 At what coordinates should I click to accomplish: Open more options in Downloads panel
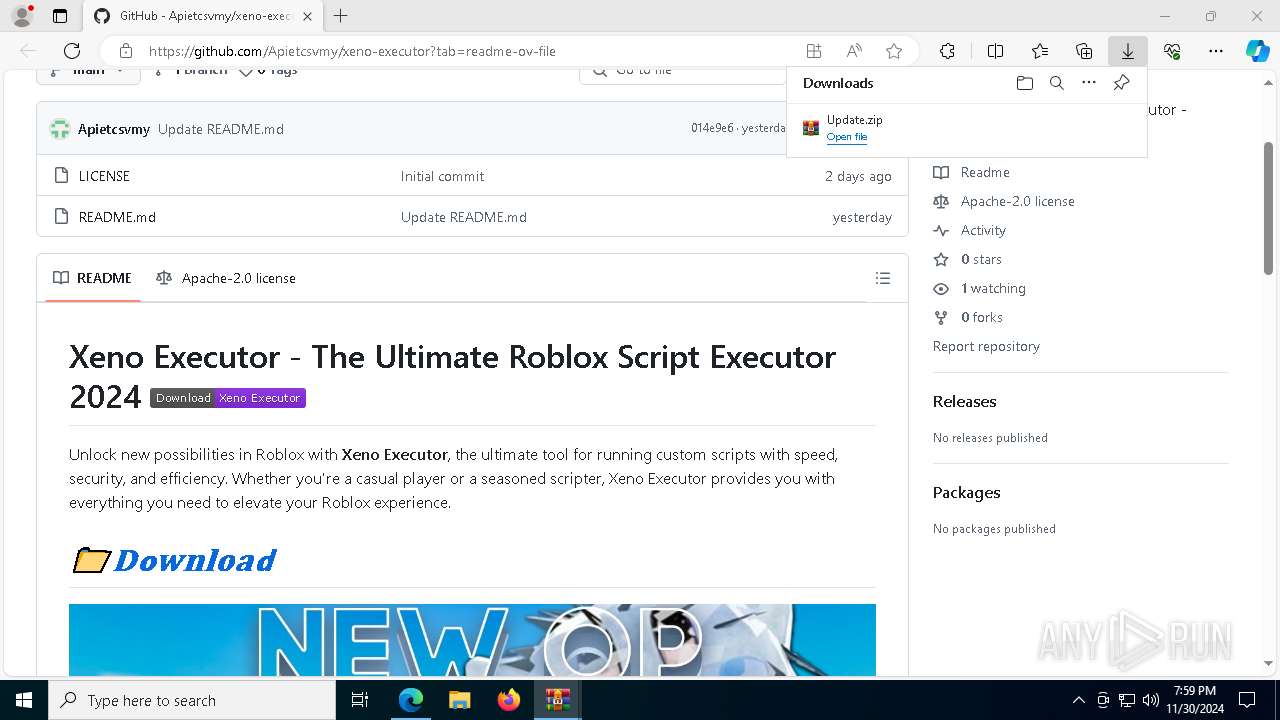click(x=1089, y=83)
